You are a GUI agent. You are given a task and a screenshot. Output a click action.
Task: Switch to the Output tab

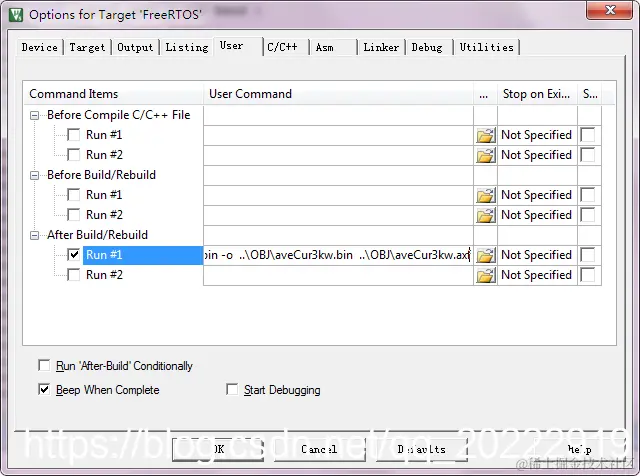pos(135,47)
